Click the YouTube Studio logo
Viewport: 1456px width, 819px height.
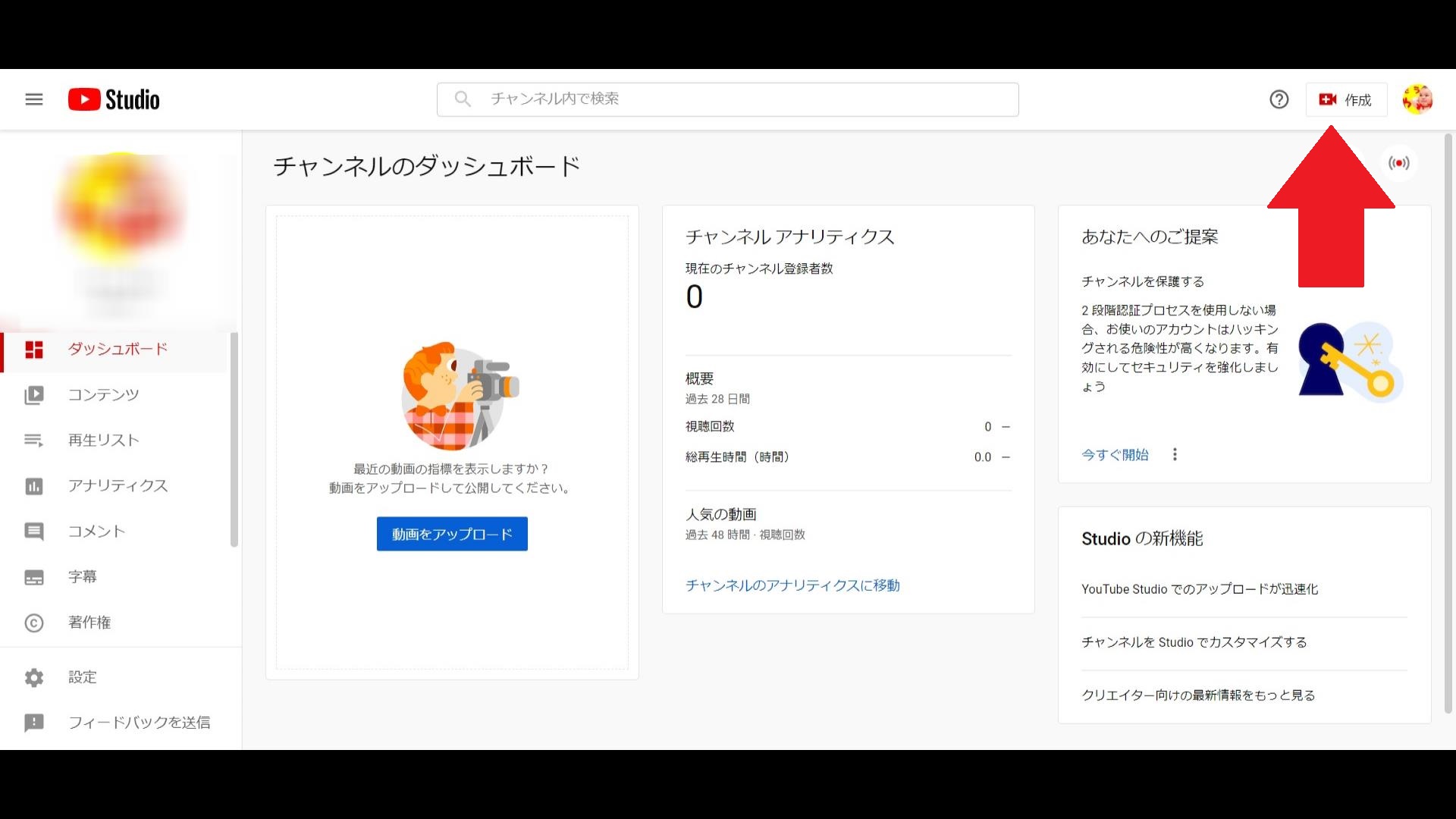[x=114, y=99]
